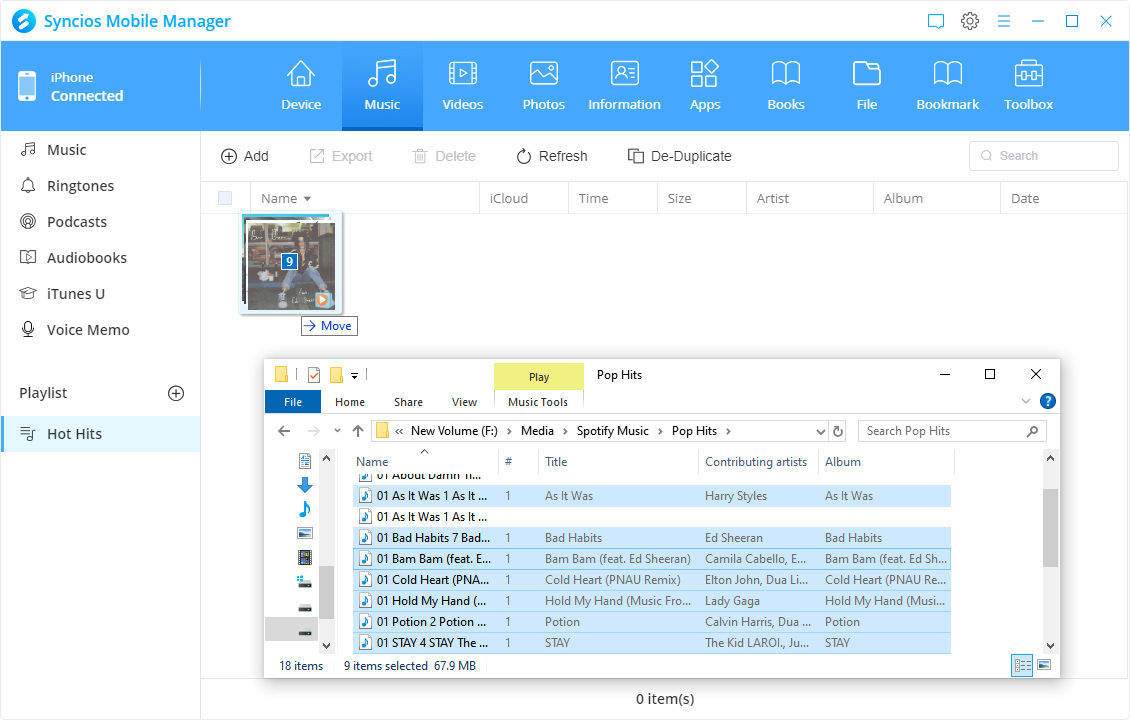
Task: Click the Properties icon in Explorer title bar
Action: pos(313,375)
